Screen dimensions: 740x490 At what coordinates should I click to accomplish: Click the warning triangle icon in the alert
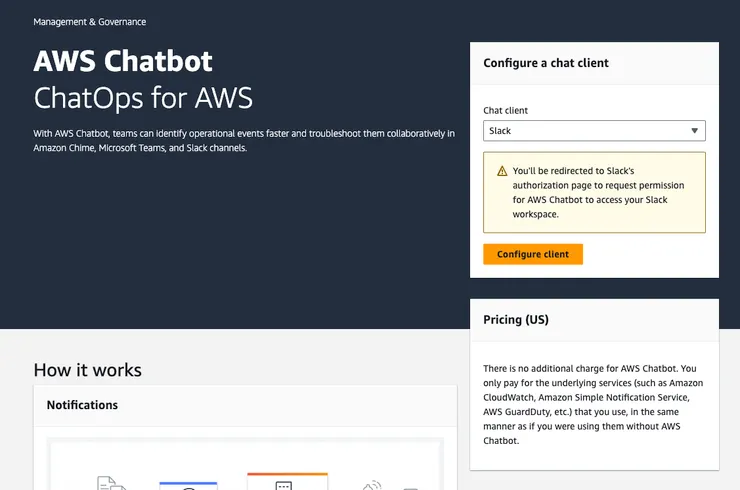click(x=502, y=171)
